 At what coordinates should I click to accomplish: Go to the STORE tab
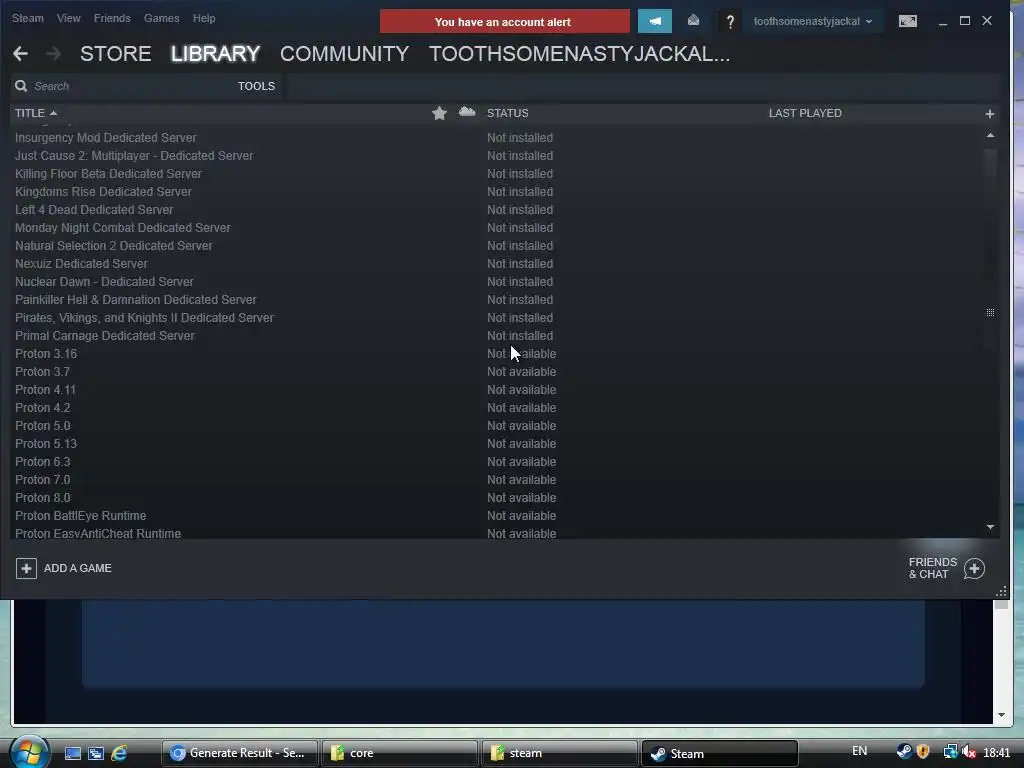[x=116, y=54]
